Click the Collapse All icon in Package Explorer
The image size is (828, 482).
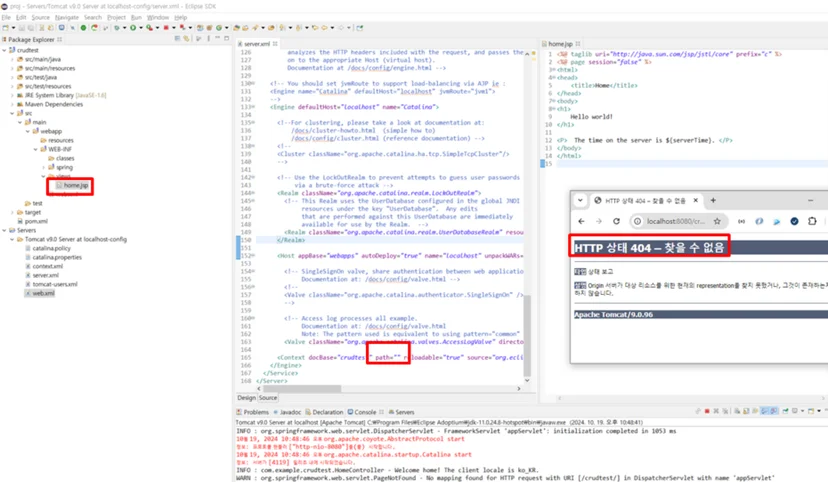177,39
